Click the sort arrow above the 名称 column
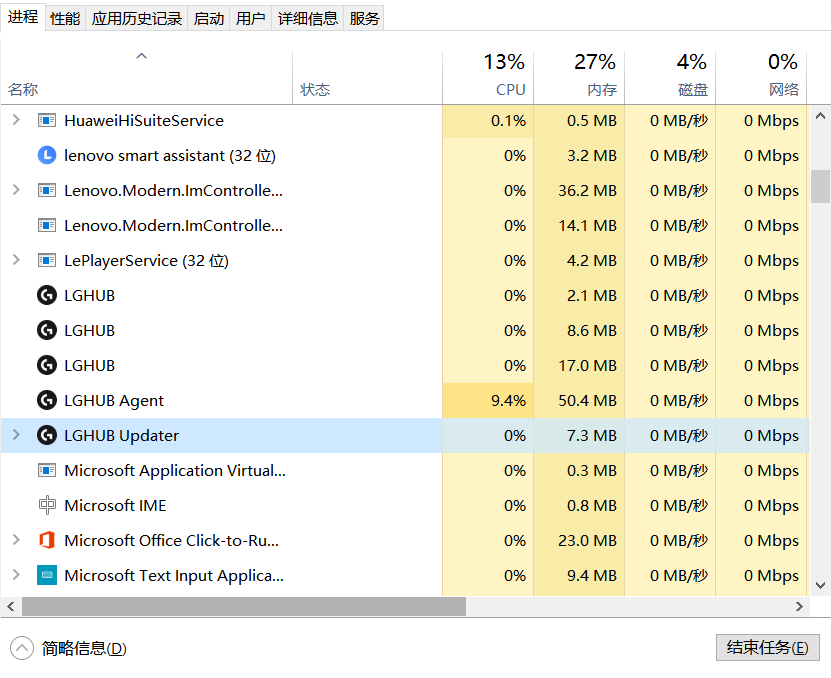 click(x=142, y=56)
